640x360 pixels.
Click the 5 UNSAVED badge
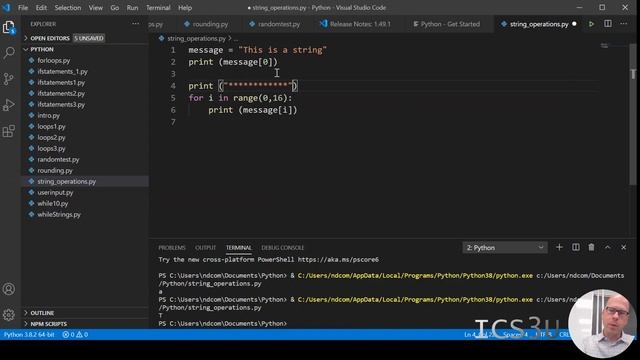coord(89,38)
